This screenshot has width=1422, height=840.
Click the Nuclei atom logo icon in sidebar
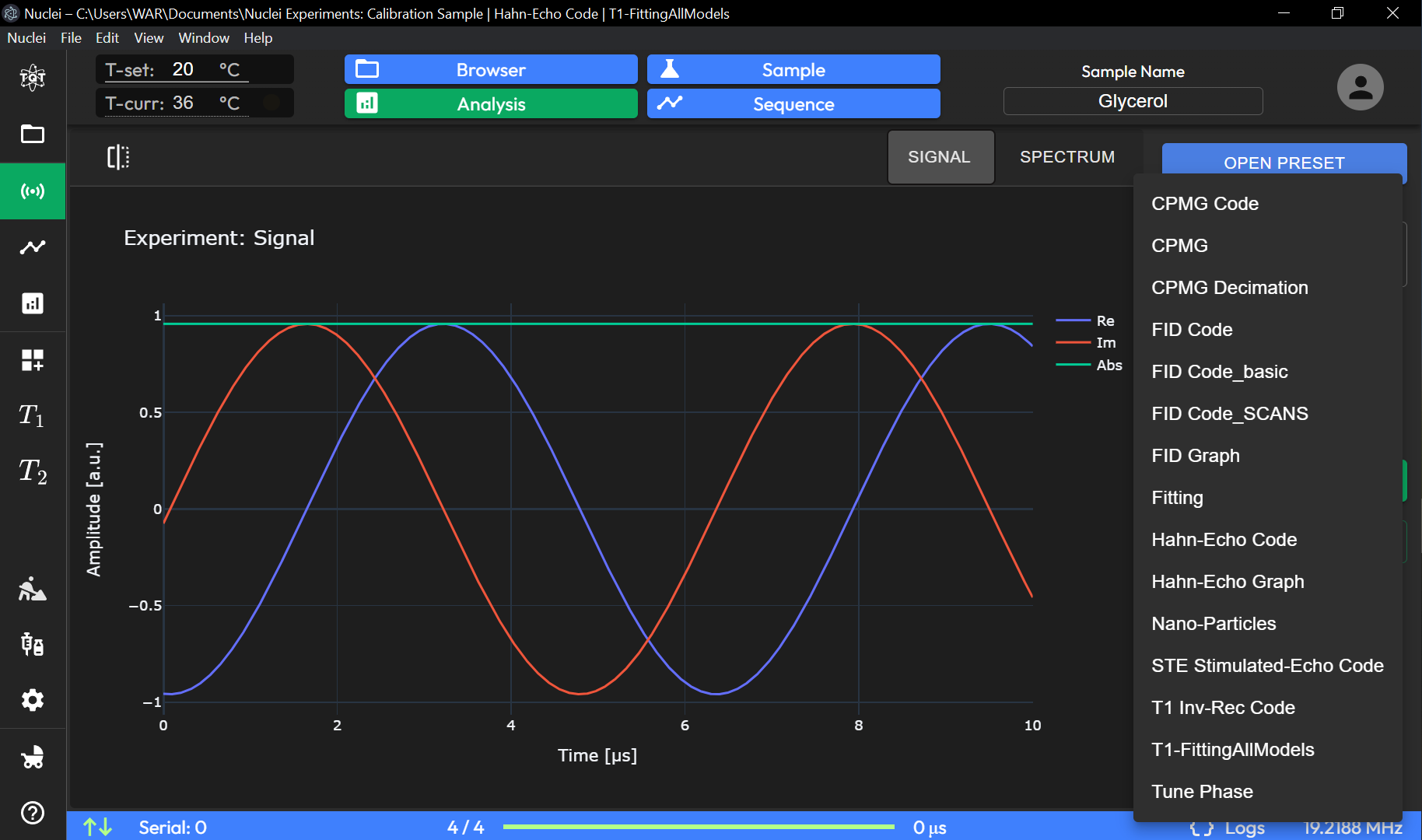coord(33,77)
